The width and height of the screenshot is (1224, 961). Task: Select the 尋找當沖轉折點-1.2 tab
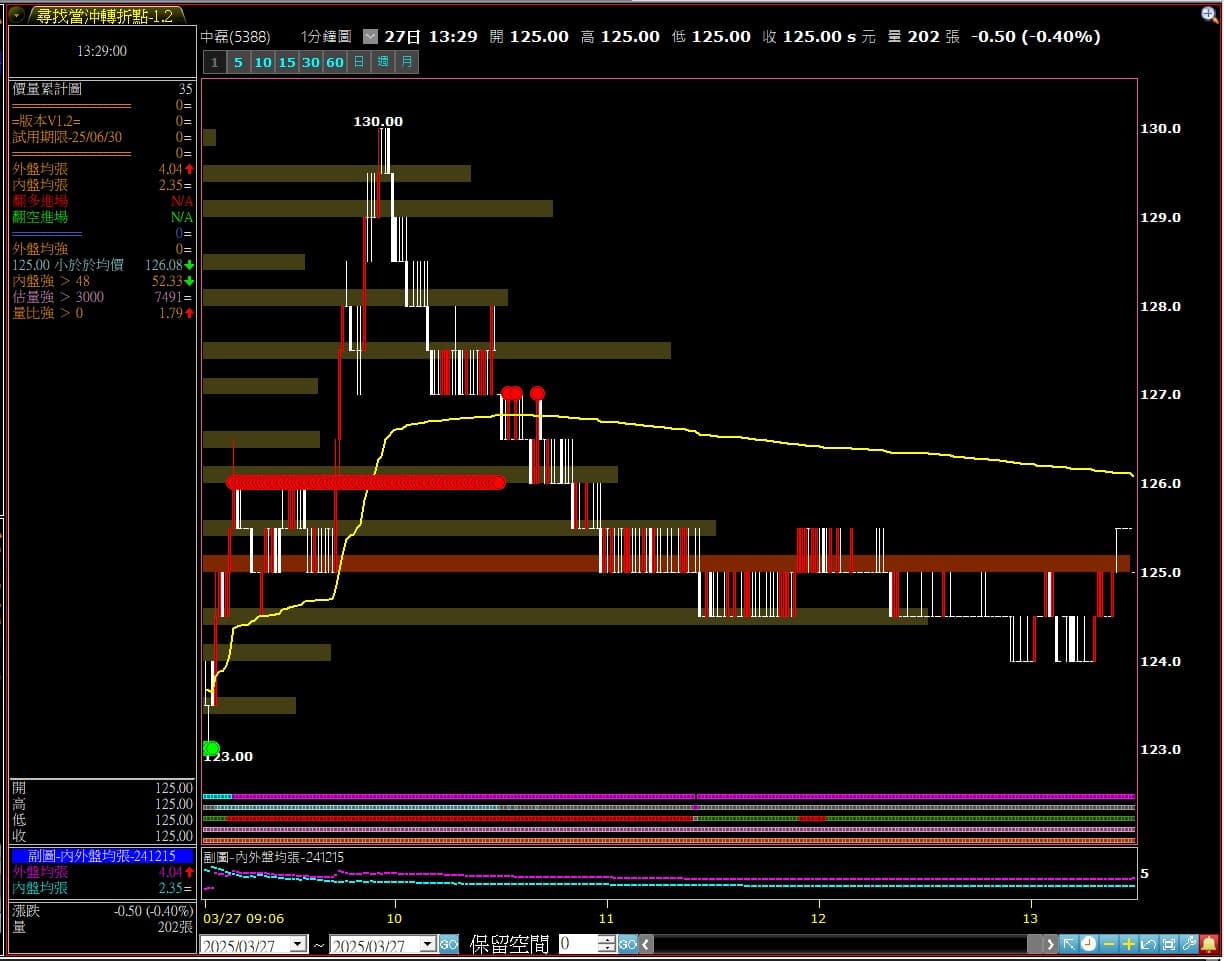tap(104, 16)
